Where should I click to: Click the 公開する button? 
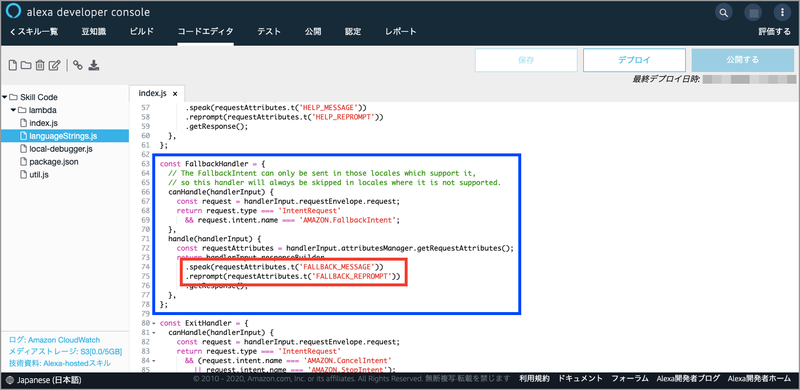(743, 60)
